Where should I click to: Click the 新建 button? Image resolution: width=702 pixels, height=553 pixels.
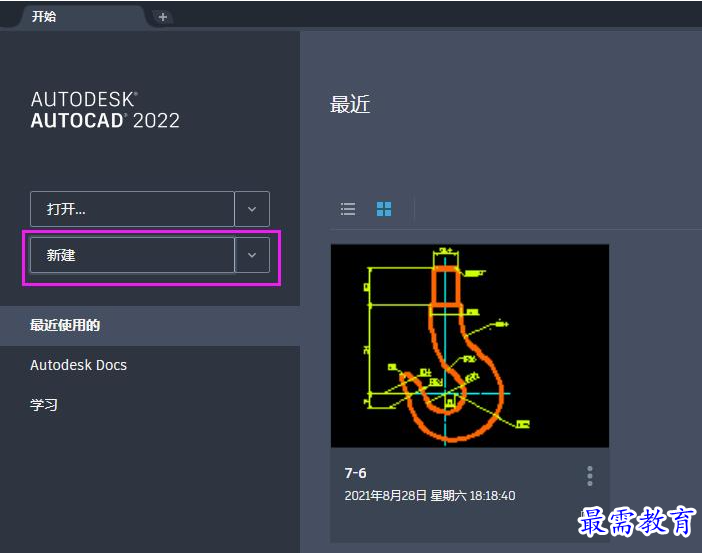(x=132, y=255)
